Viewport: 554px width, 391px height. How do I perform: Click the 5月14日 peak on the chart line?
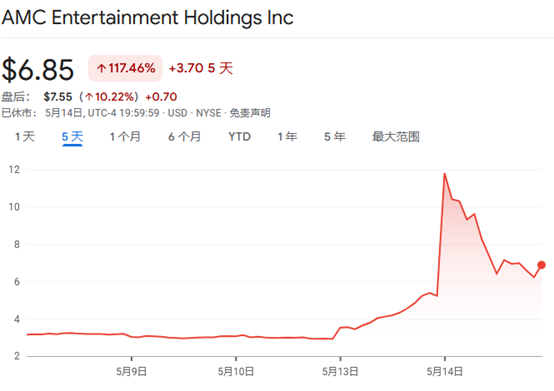pos(444,174)
